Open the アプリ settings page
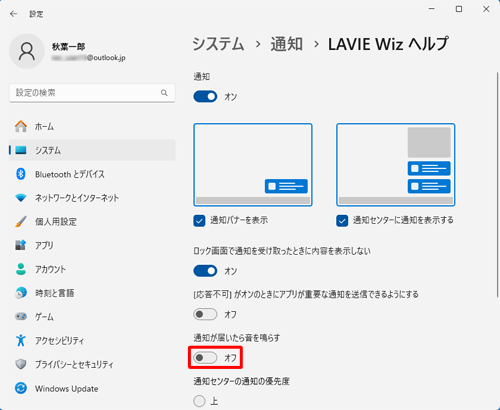500x410 pixels. 92,245
